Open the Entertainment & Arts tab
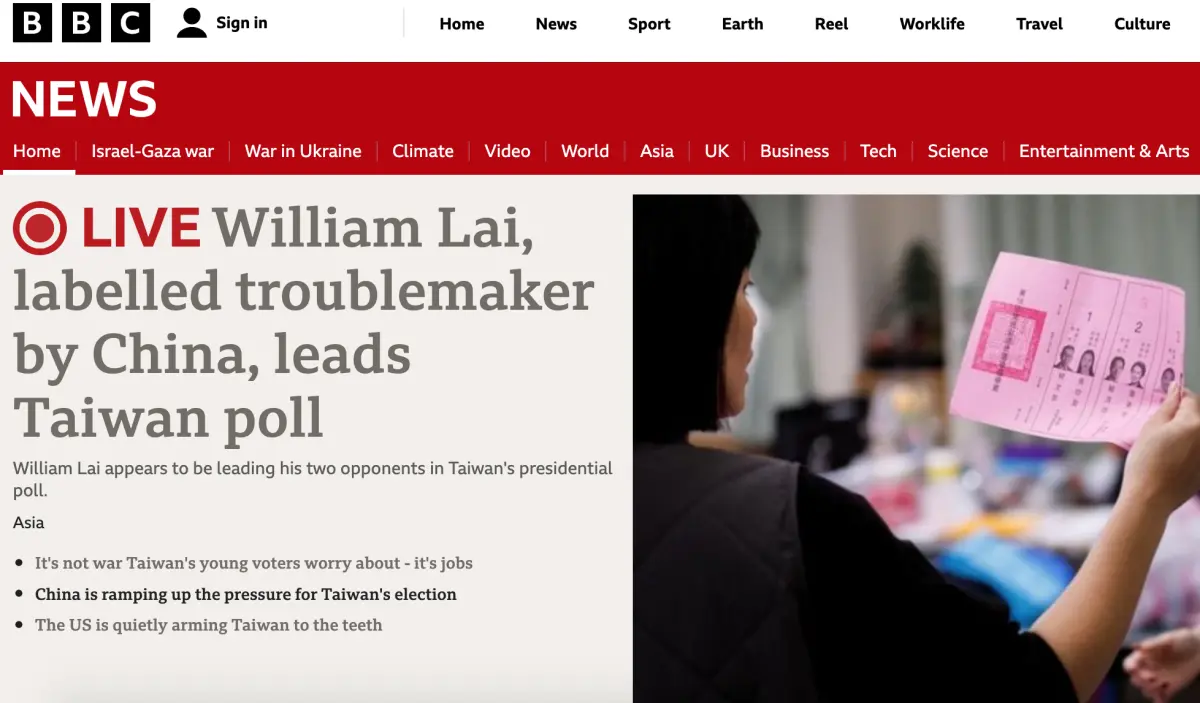This screenshot has width=1200, height=703. [1104, 151]
